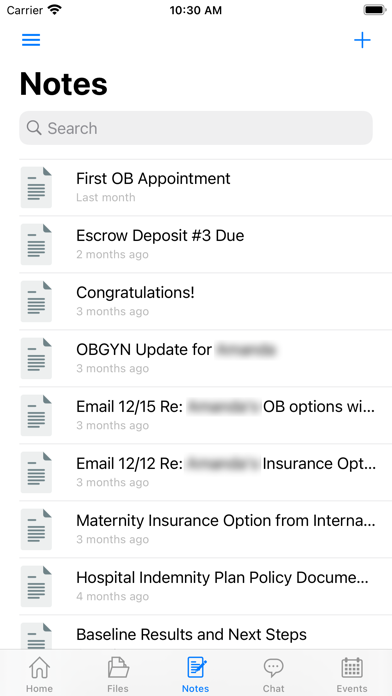Open Escrow Deposit #3 Due note
The image size is (392, 696).
tap(206, 245)
